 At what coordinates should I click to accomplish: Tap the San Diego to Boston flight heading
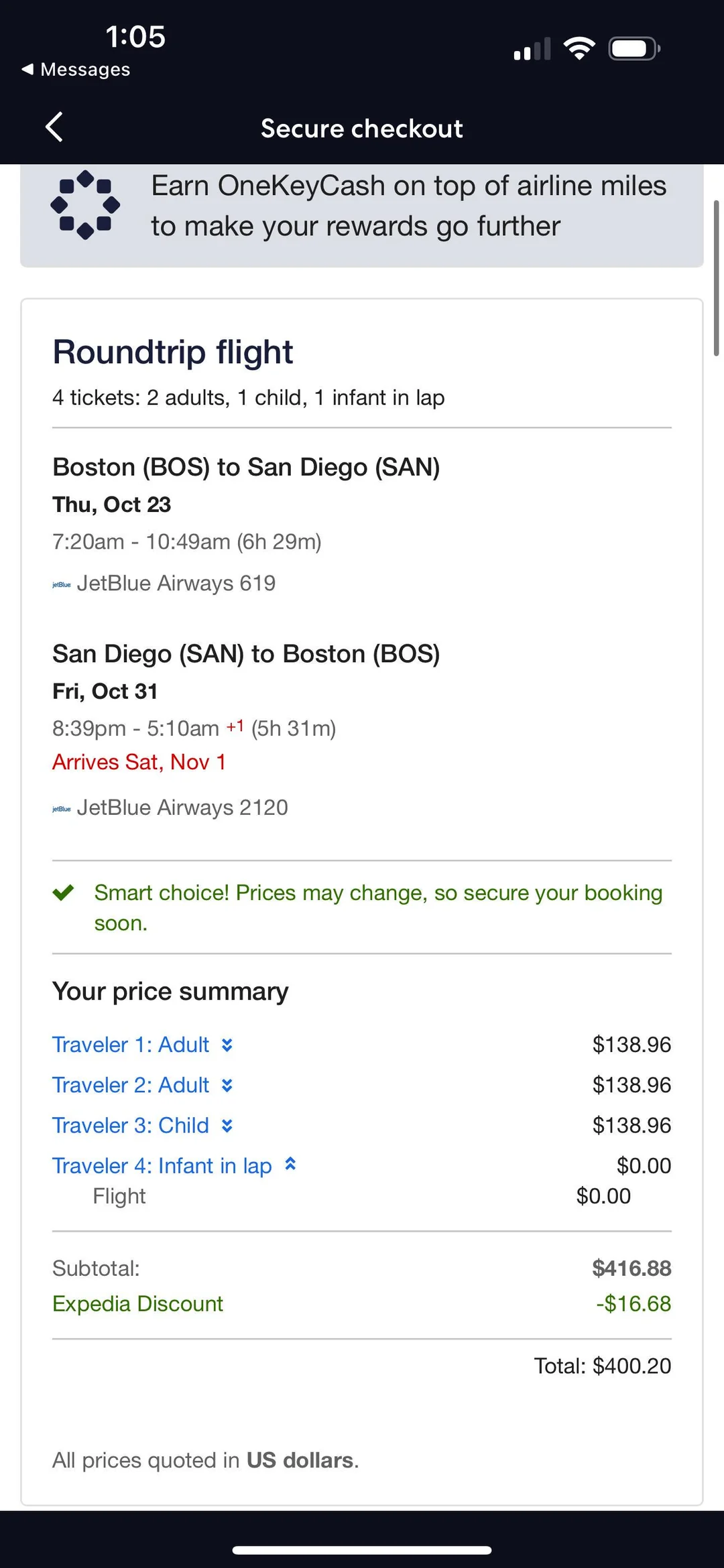[x=246, y=654]
